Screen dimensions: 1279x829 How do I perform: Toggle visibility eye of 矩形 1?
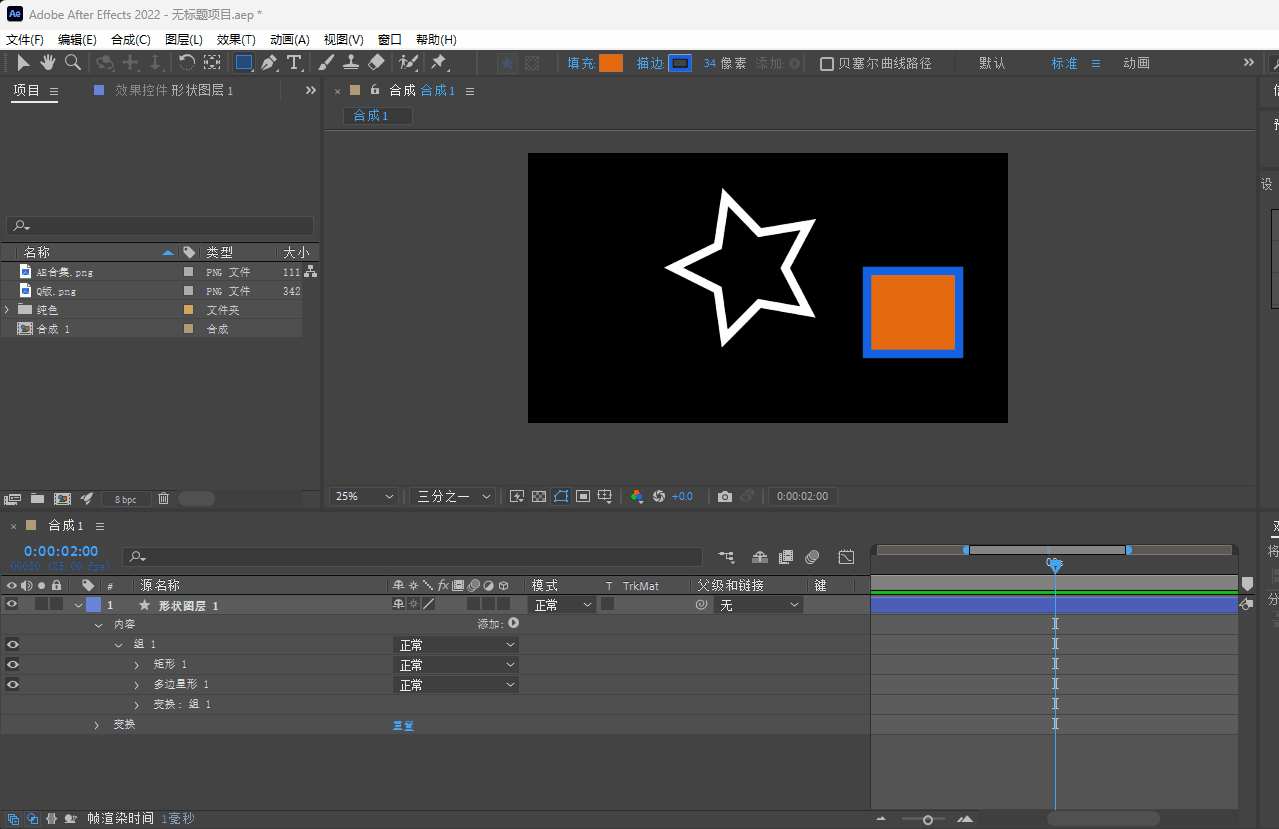pos(12,664)
